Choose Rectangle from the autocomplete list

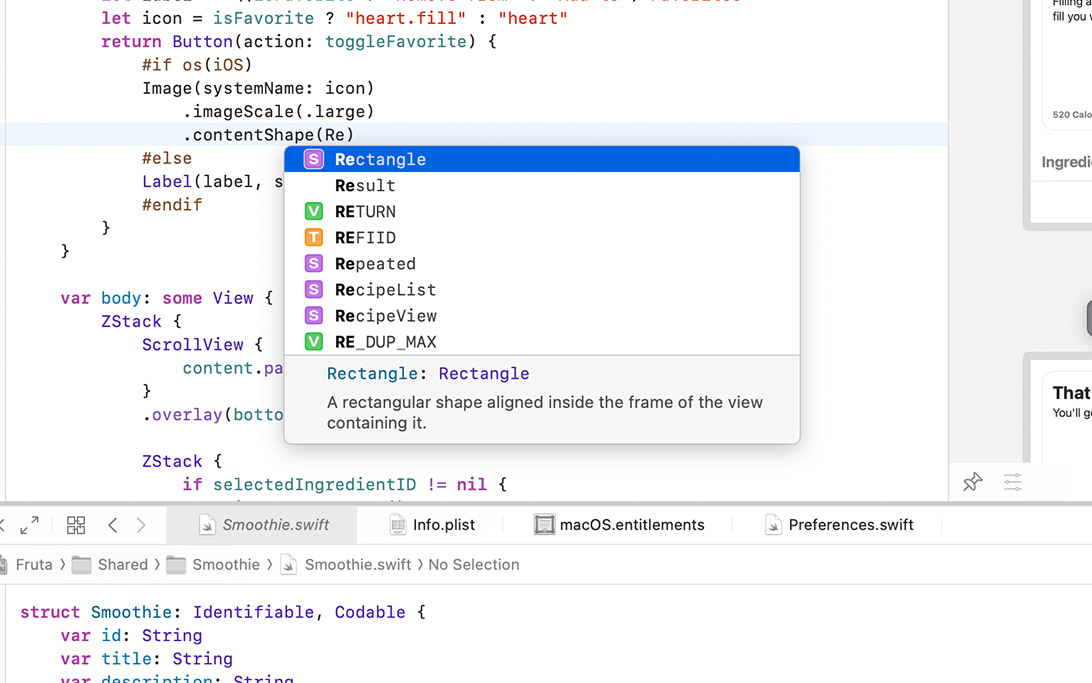click(x=381, y=160)
